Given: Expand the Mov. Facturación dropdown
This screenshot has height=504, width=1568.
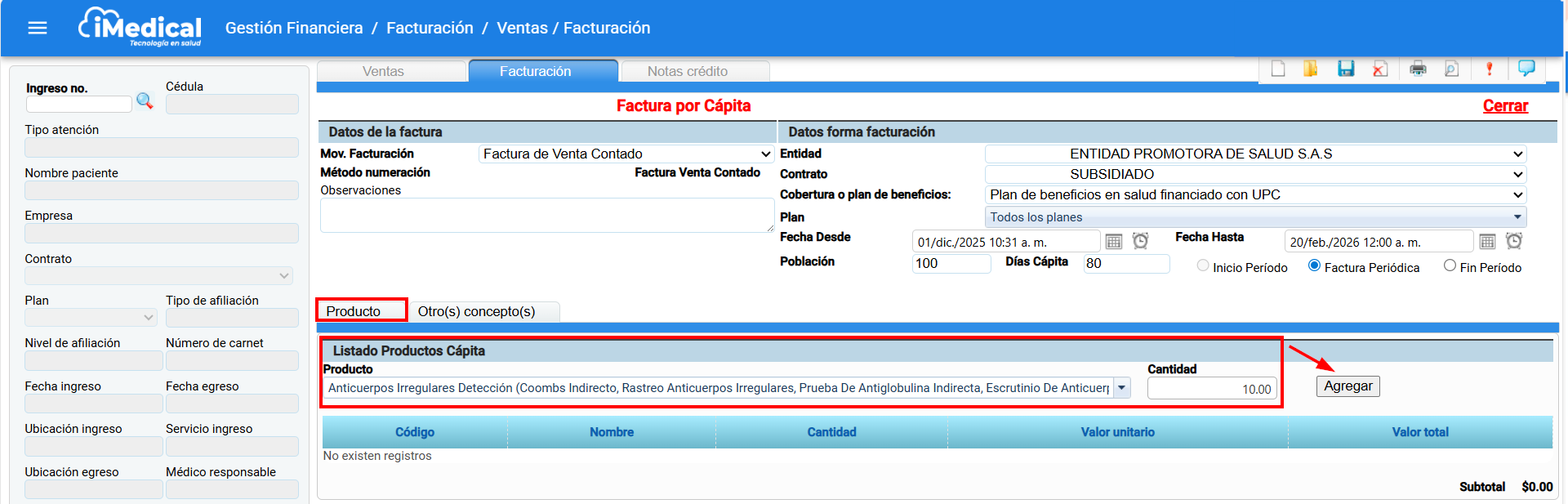Looking at the screenshot, I should pyautogui.click(x=765, y=154).
